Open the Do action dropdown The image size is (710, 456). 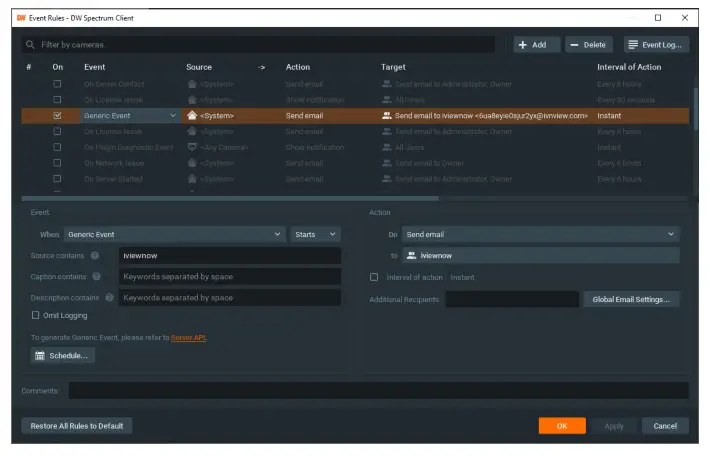click(541, 235)
